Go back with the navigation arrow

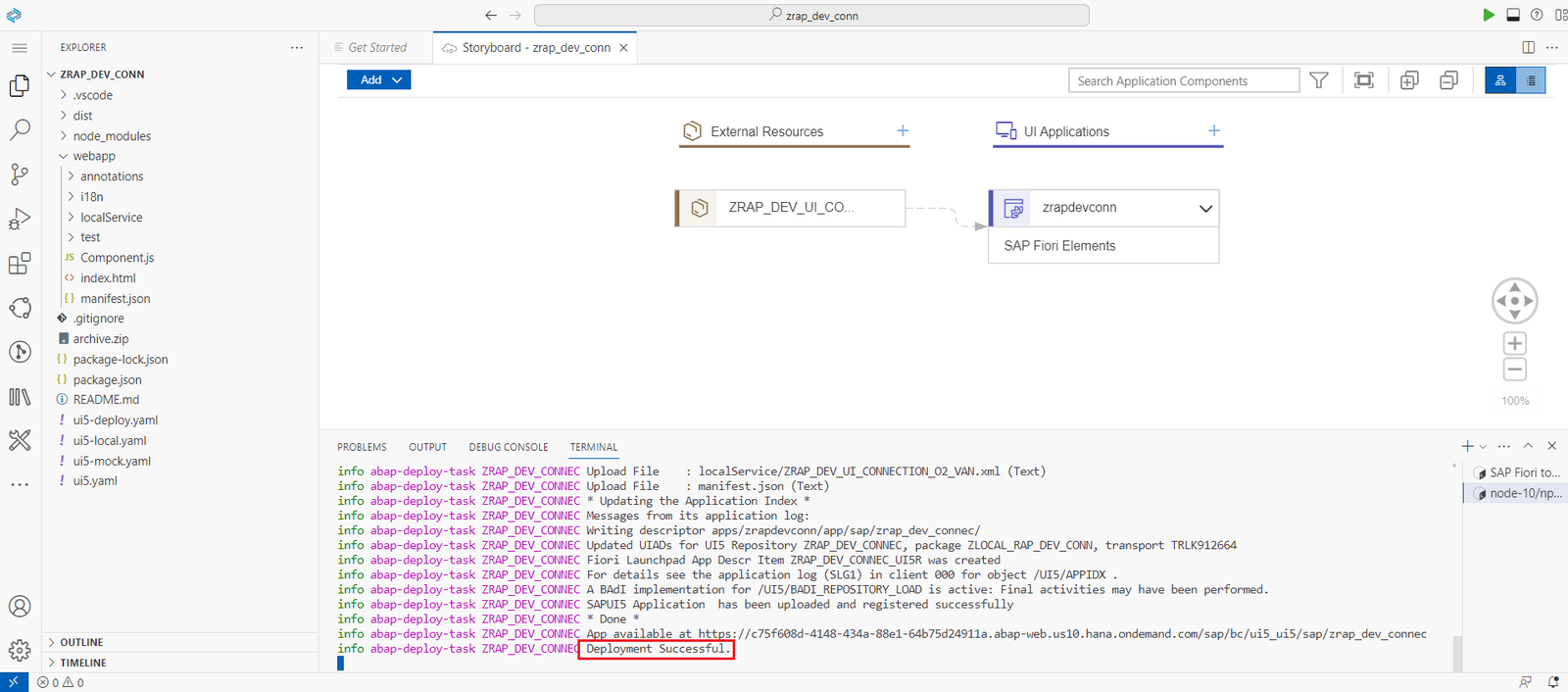click(491, 15)
